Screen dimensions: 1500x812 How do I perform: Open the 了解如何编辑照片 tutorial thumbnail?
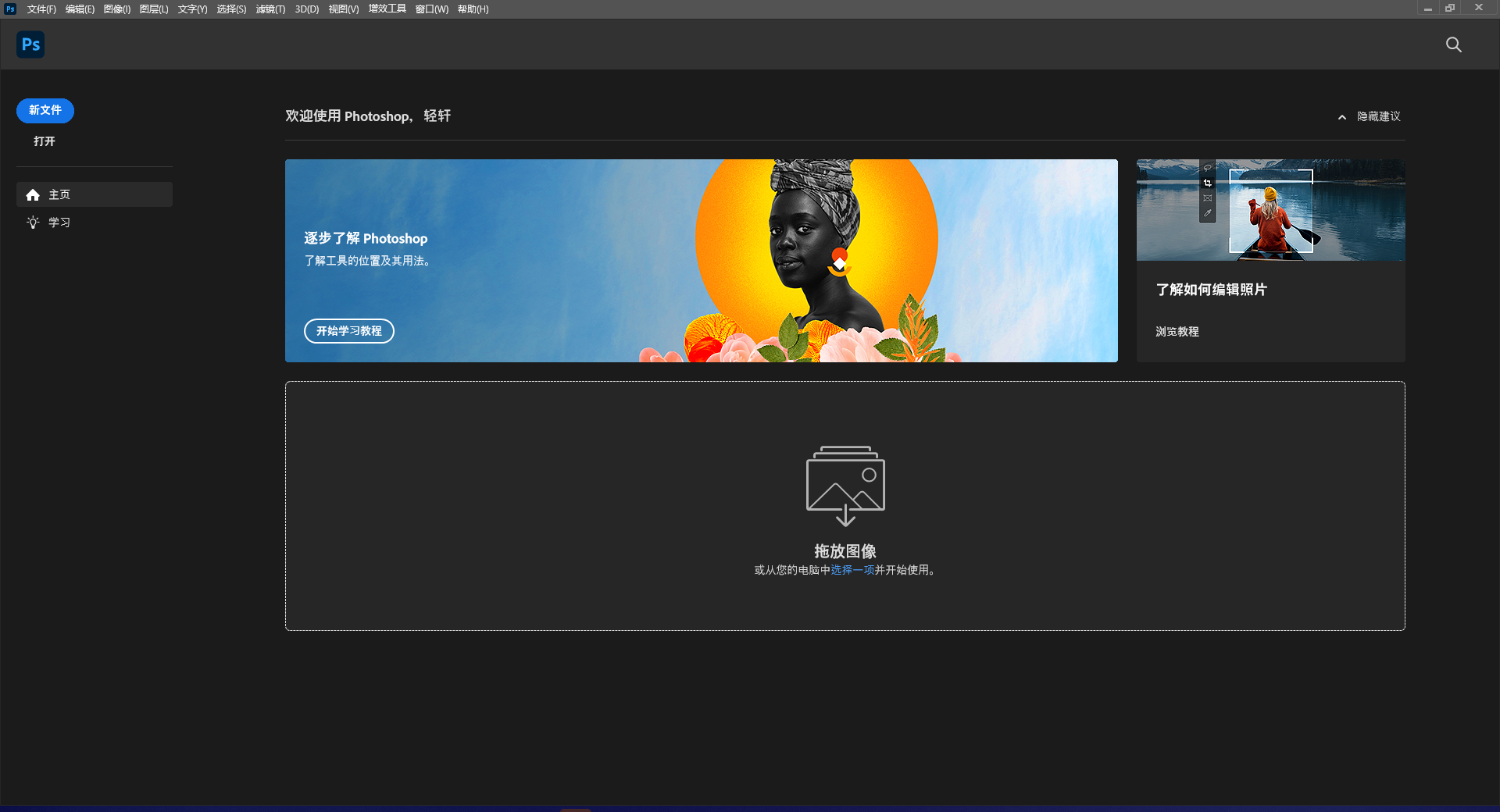click(x=1270, y=210)
